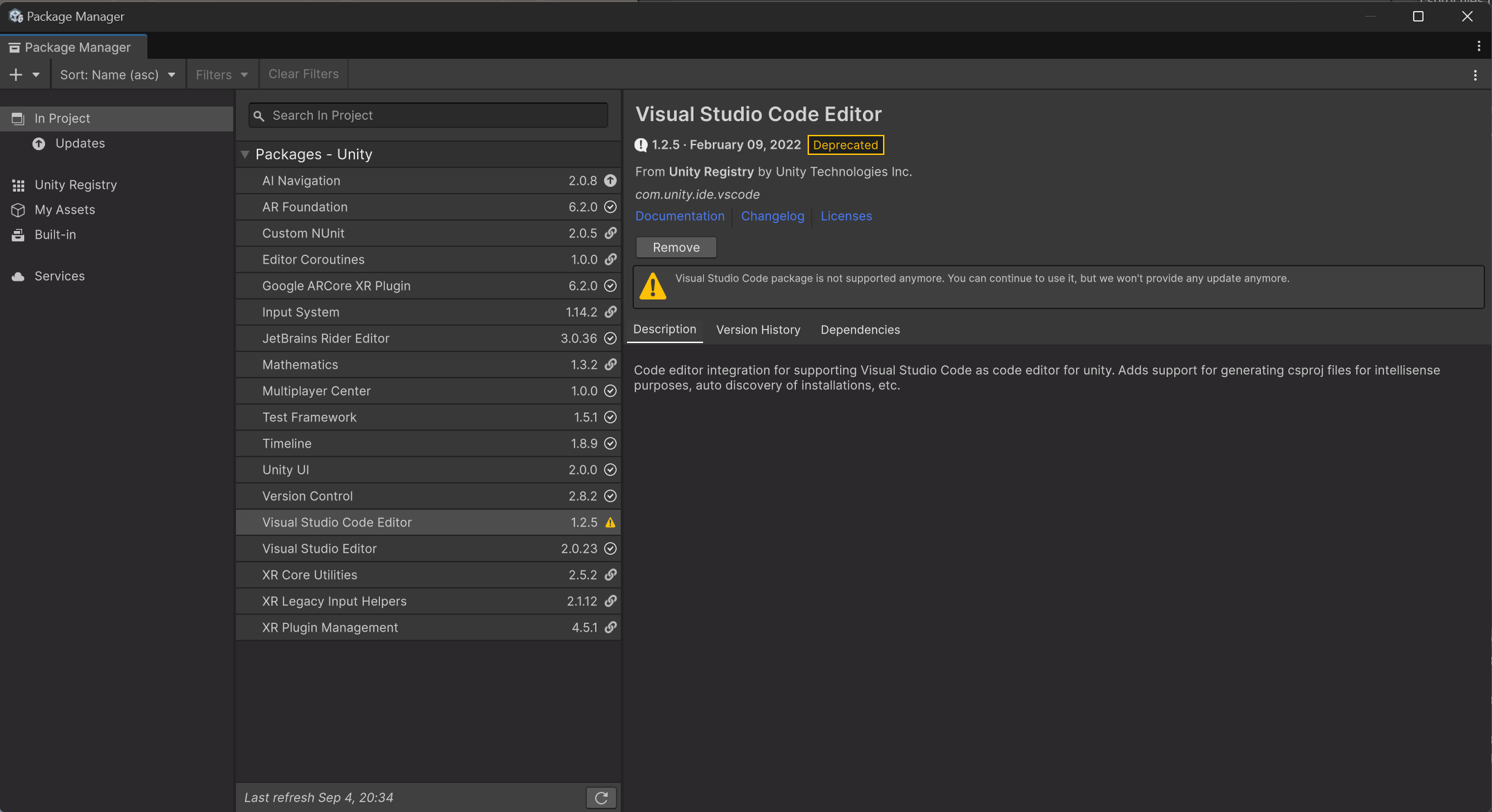The image size is (1492, 812).
Task: Click the warning icon on Visual Studio Code Editor row
Action: click(610, 523)
